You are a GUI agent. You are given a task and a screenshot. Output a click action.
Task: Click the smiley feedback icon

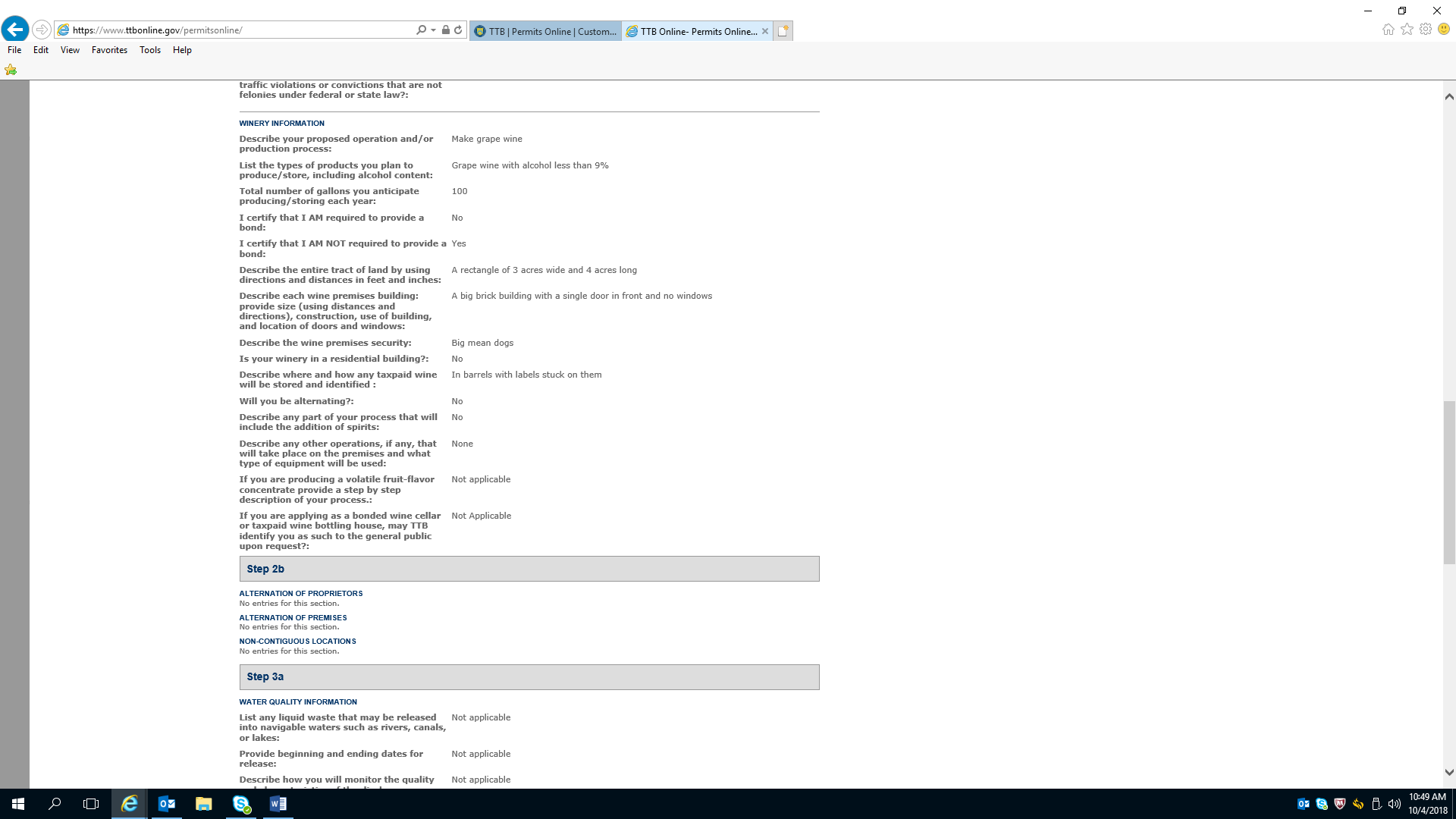pyautogui.click(x=1444, y=30)
